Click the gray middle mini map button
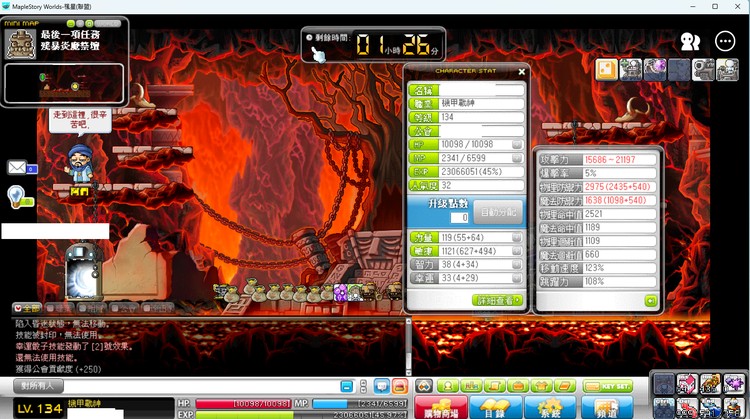 point(80,23)
